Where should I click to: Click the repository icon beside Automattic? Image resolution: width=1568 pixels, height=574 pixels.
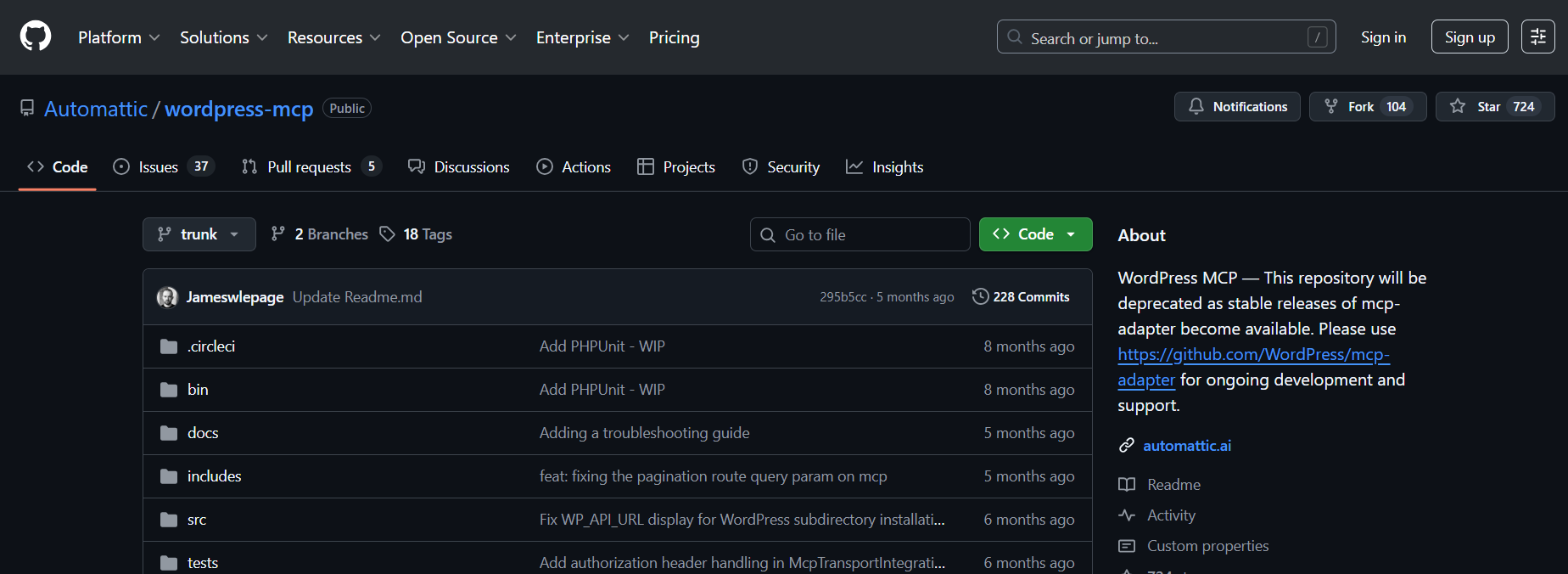(x=27, y=109)
